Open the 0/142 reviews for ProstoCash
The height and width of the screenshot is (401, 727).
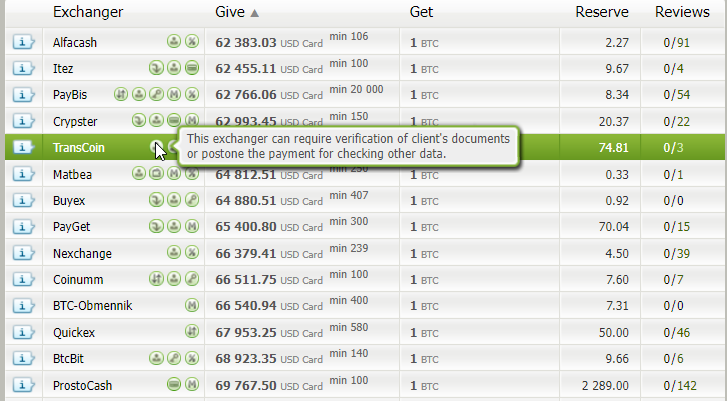click(x=680, y=386)
